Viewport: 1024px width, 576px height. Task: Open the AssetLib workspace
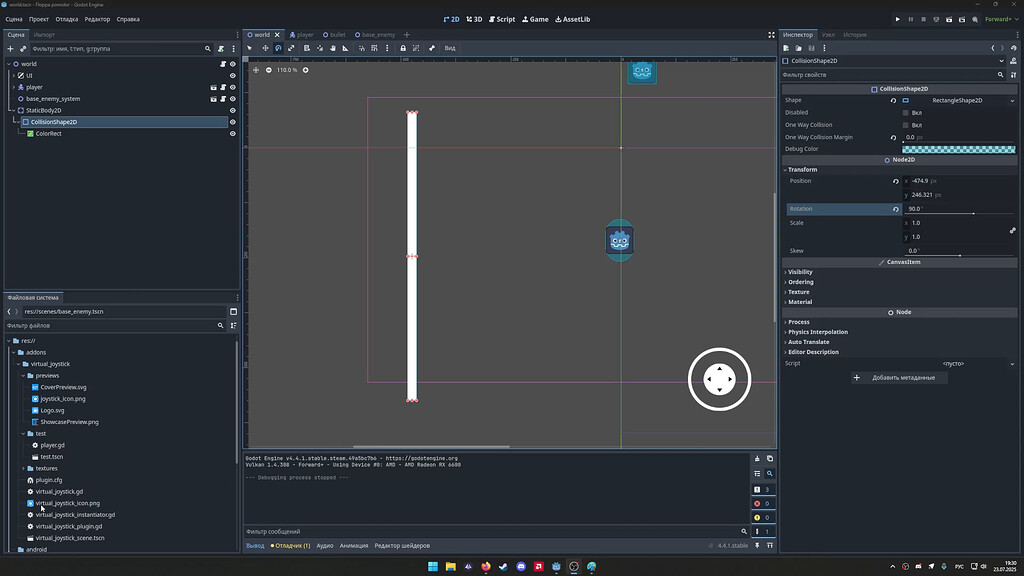click(573, 18)
